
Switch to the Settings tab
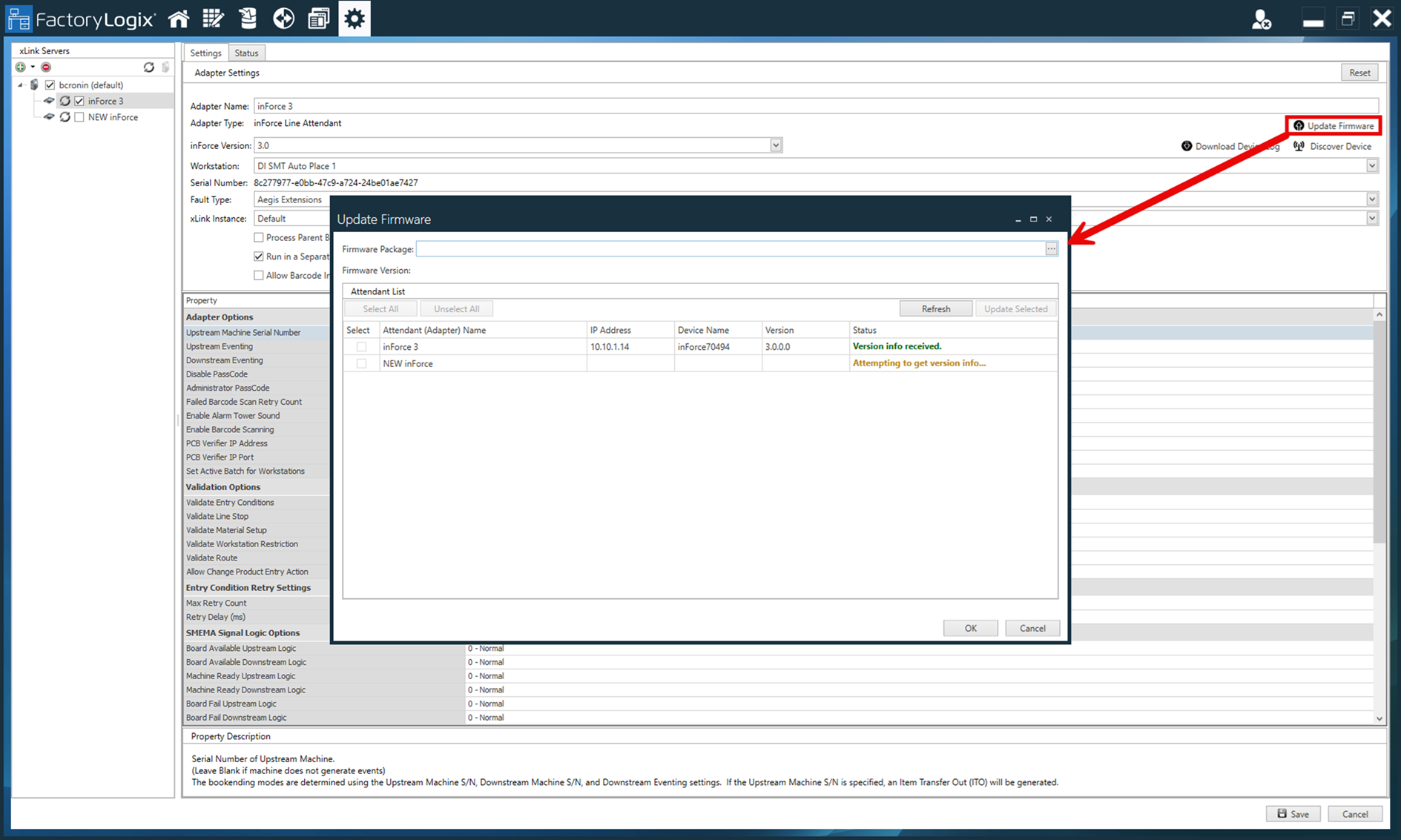(205, 53)
